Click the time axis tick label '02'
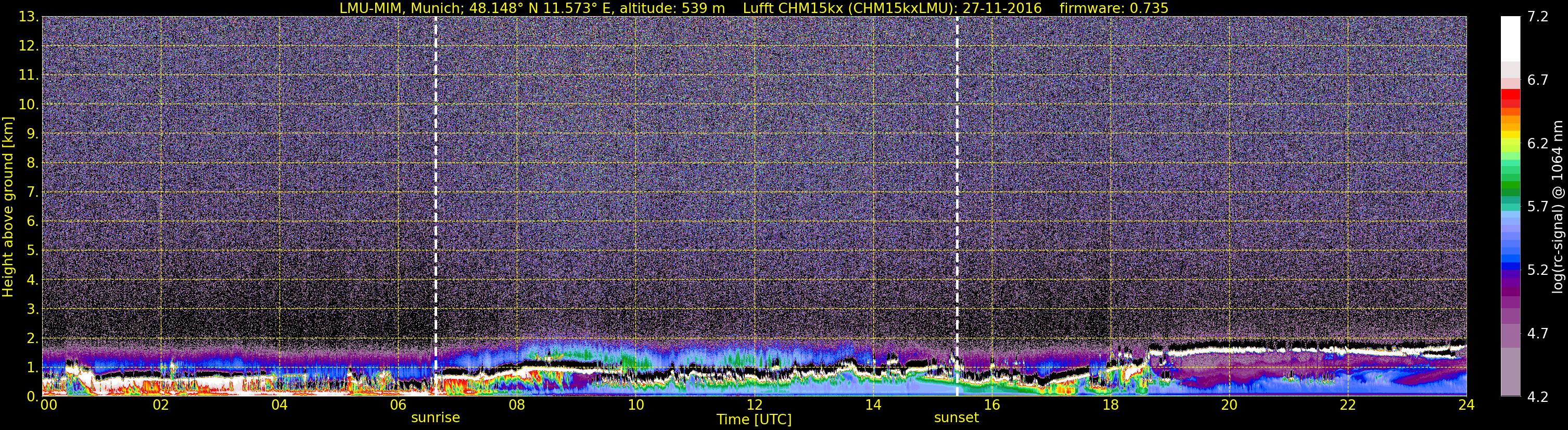Screen dimensions: 1568x430 click(x=161, y=406)
